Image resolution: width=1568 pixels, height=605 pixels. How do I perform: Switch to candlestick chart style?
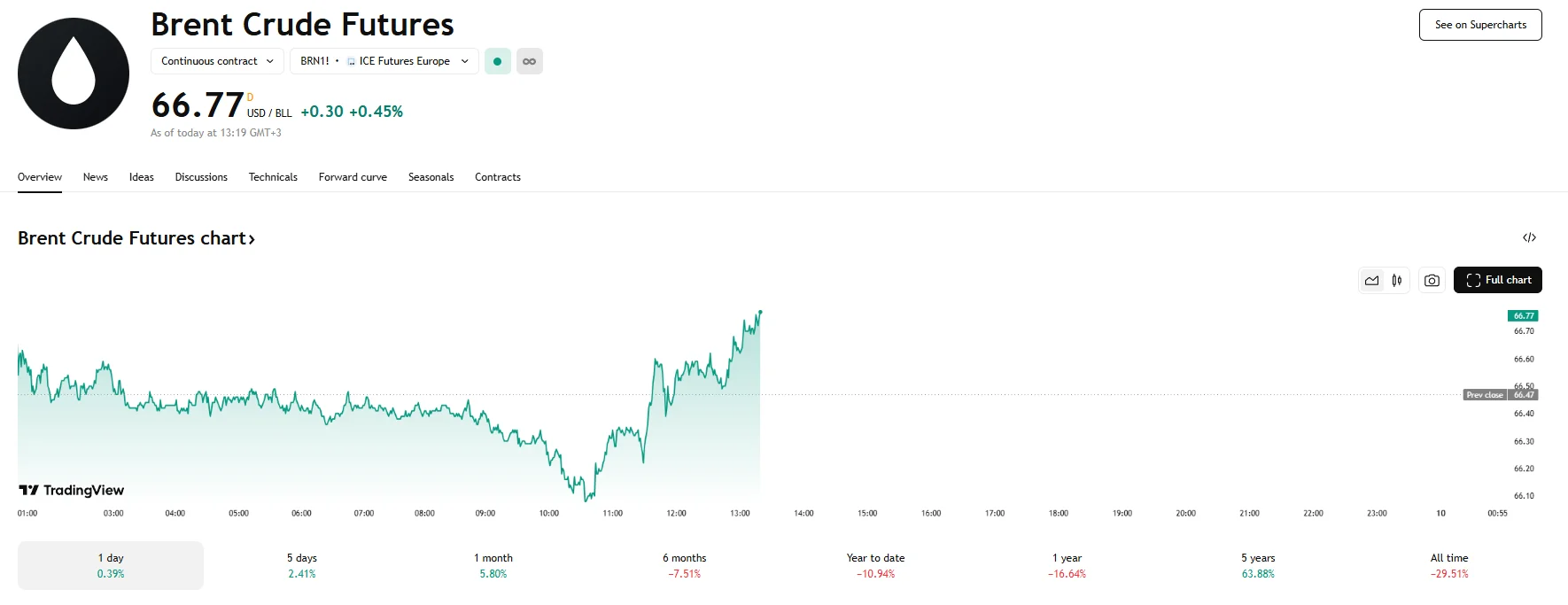click(x=1397, y=281)
